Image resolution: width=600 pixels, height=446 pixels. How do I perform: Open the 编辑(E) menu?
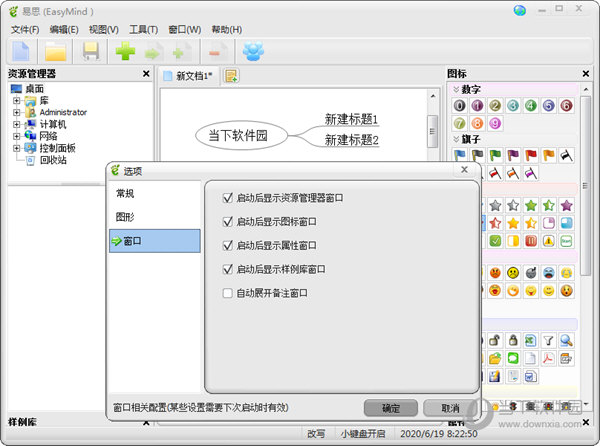click(64, 29)
